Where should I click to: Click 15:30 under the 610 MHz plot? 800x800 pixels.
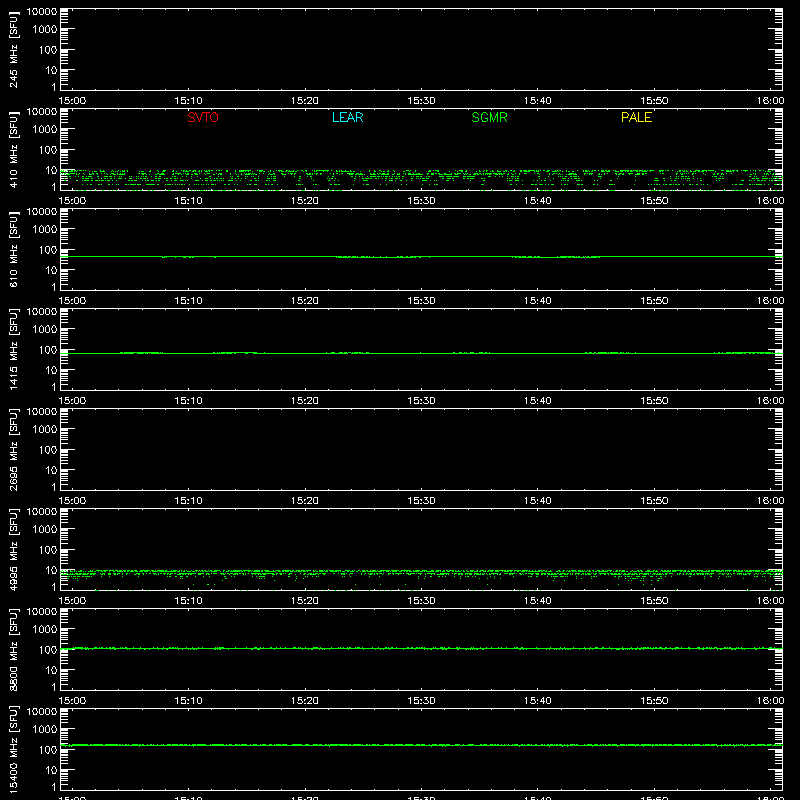(x=421, y=301)
